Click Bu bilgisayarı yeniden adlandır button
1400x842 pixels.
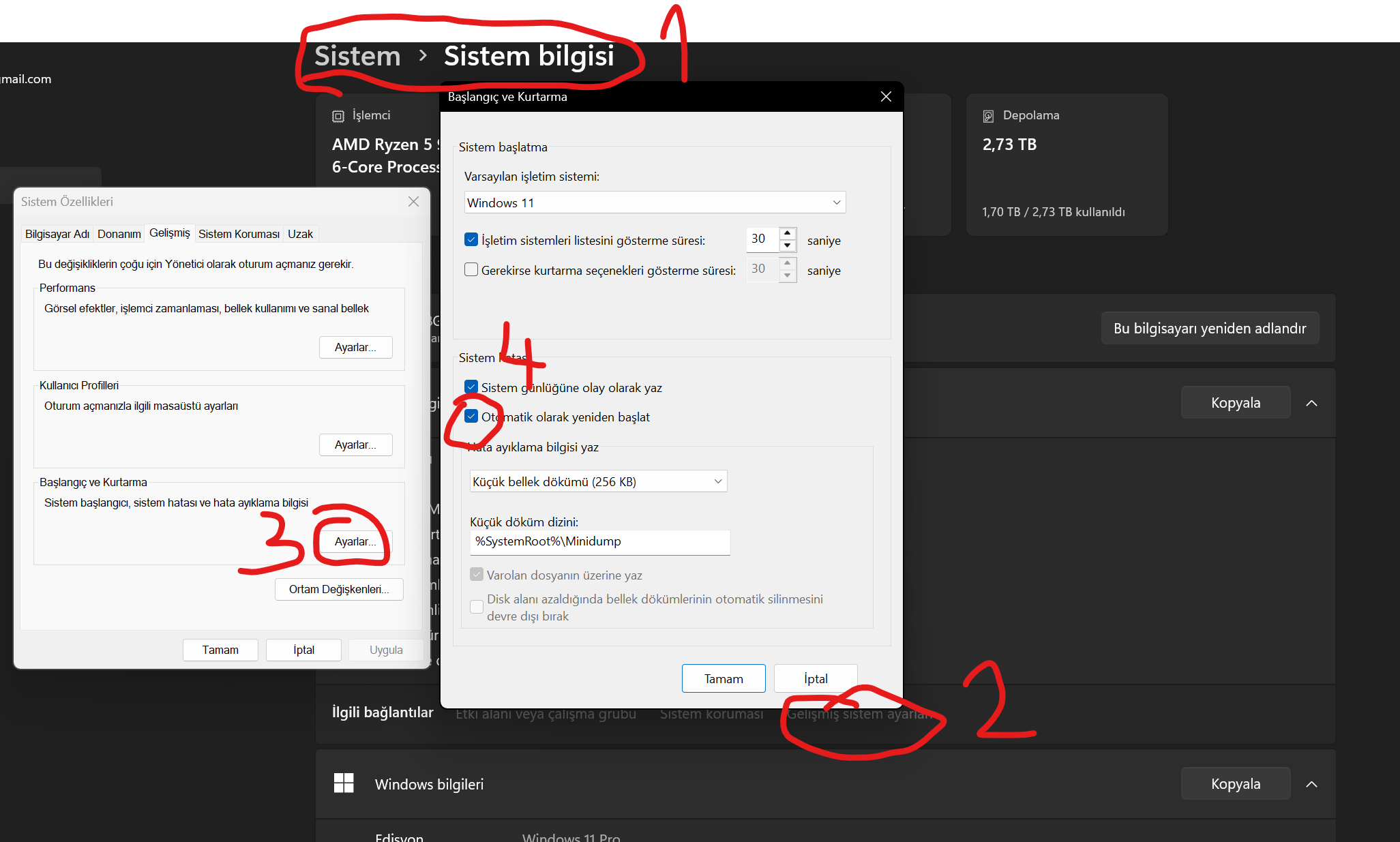click(1210, 328)
